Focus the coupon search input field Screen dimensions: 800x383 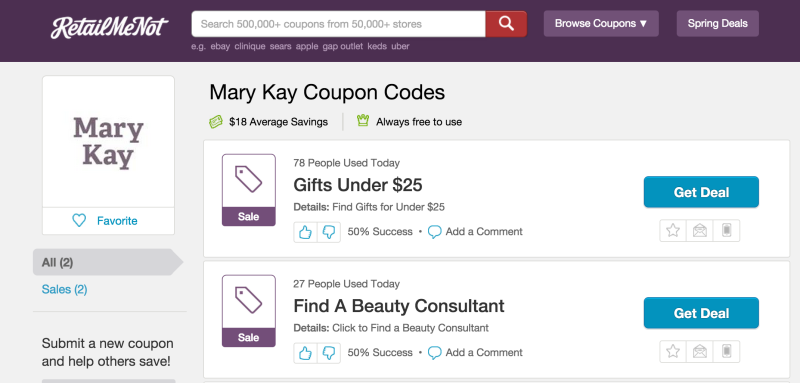click(x=338, y=24)
